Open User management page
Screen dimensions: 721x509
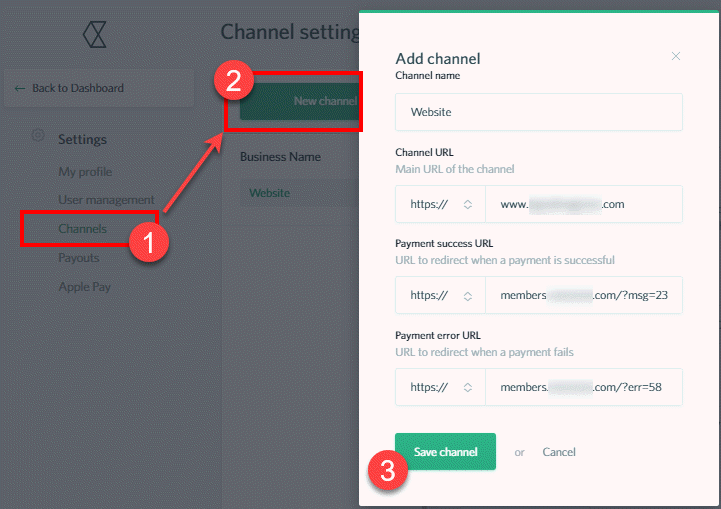point(106,200)
